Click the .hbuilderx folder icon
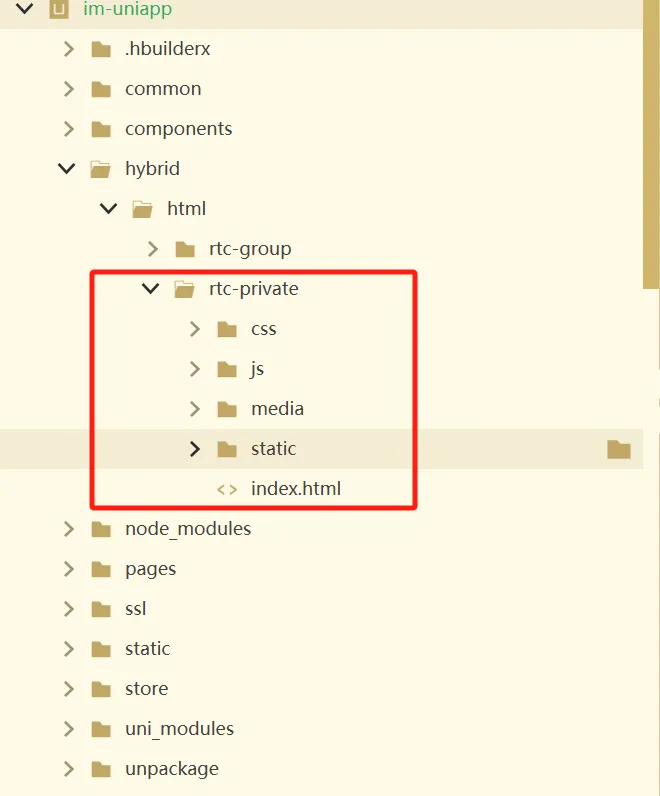 point(100,49)
